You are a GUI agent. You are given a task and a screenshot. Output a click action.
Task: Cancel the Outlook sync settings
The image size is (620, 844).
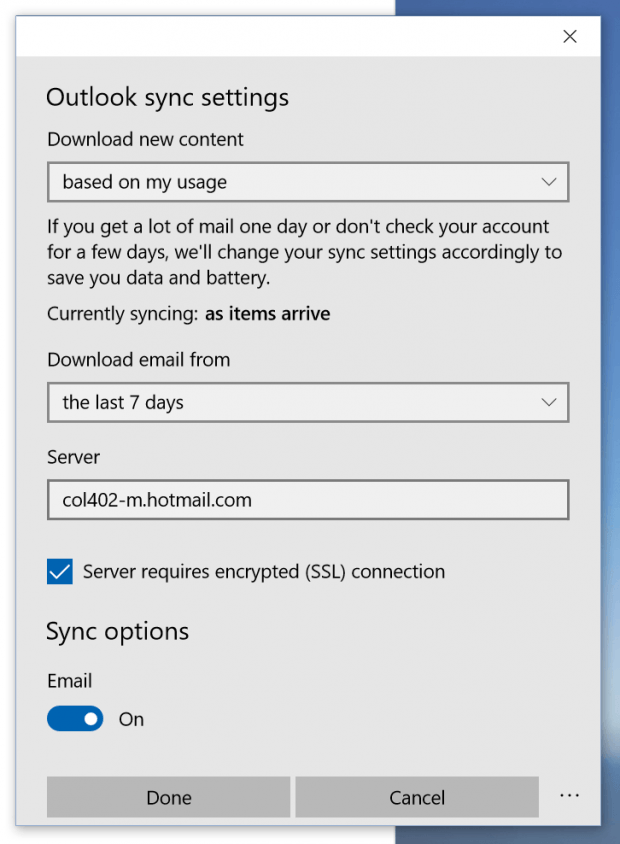[416, 797]
